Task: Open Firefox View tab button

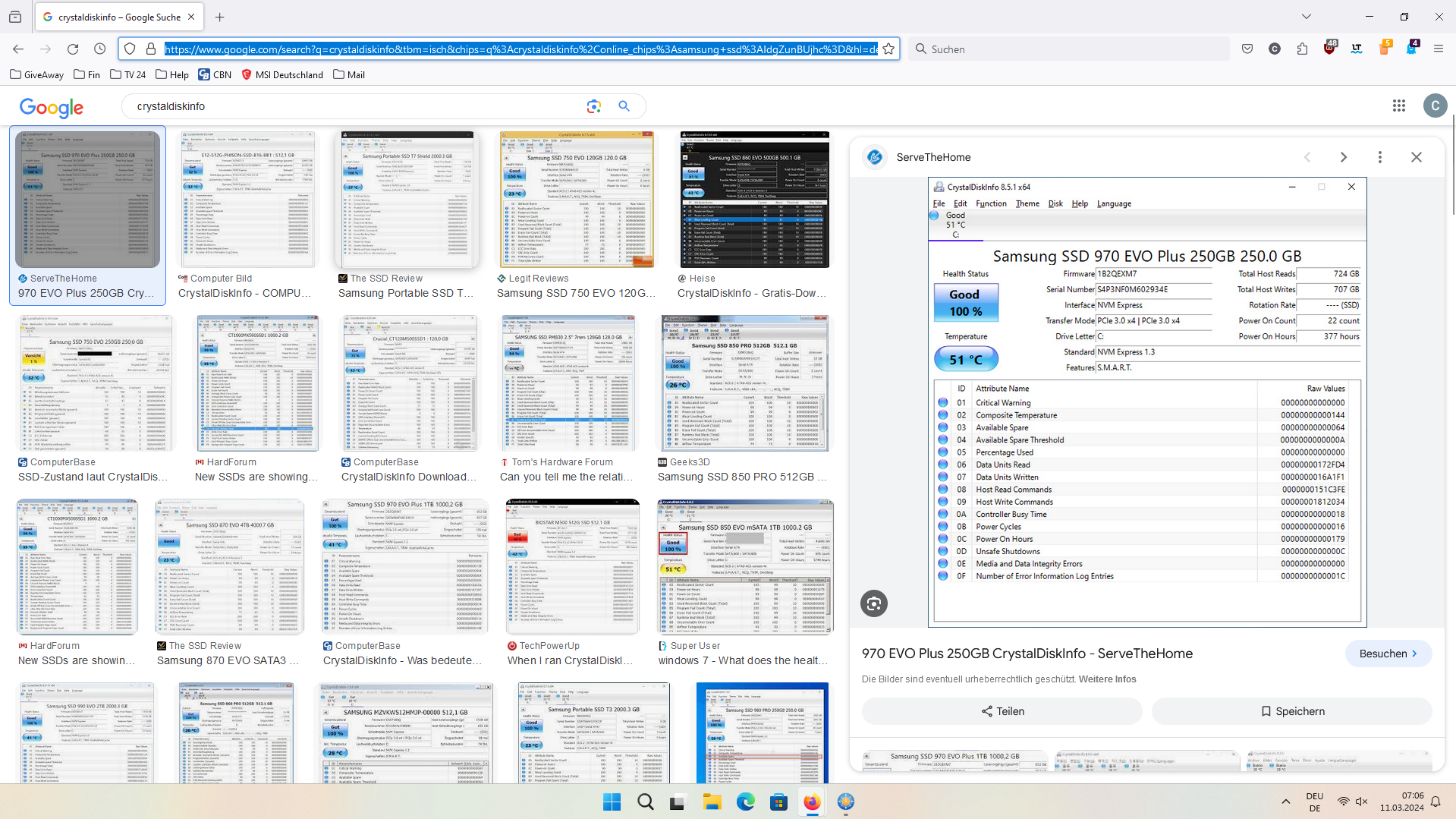Action: point(15,17)
